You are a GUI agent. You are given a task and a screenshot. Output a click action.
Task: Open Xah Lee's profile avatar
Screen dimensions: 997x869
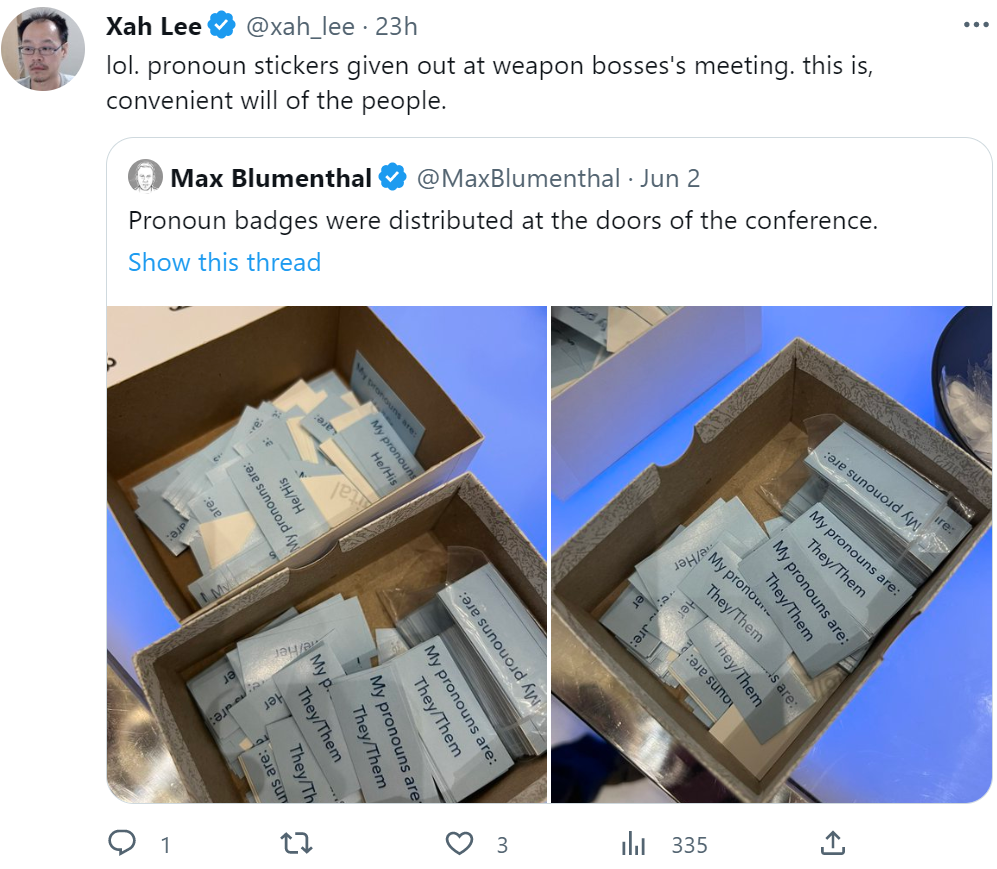pyautogui.click(x=43, y=49)
